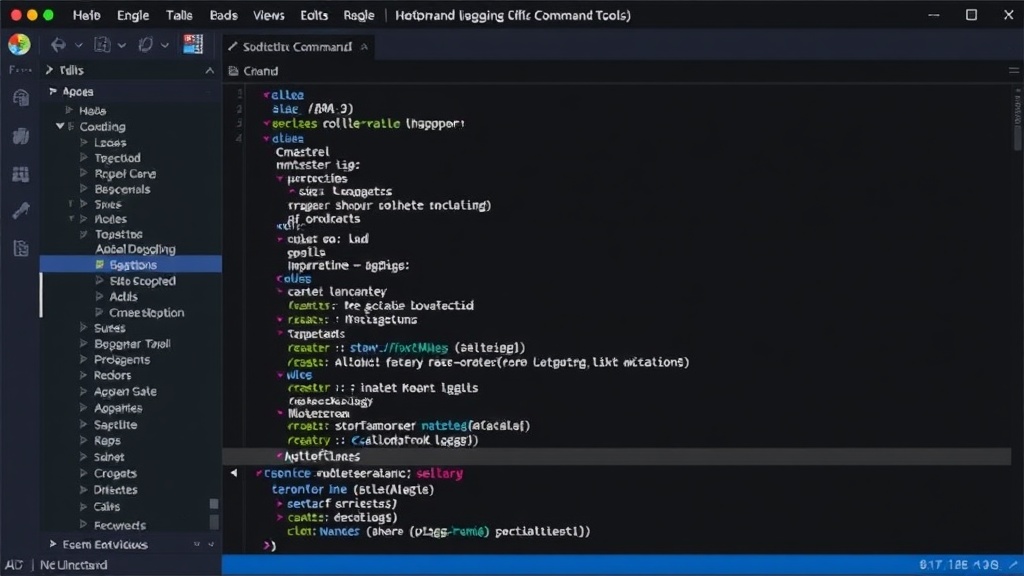
Task: Open the Engle menu
Action: 133,15
